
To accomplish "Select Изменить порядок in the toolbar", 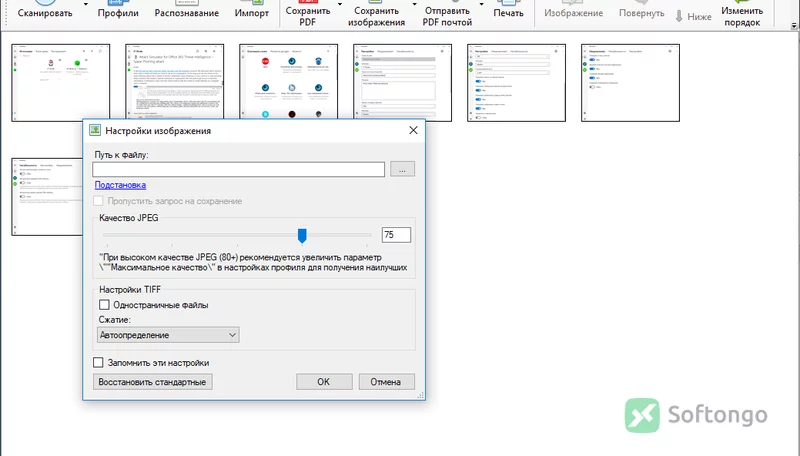I will tap(742, 13).
